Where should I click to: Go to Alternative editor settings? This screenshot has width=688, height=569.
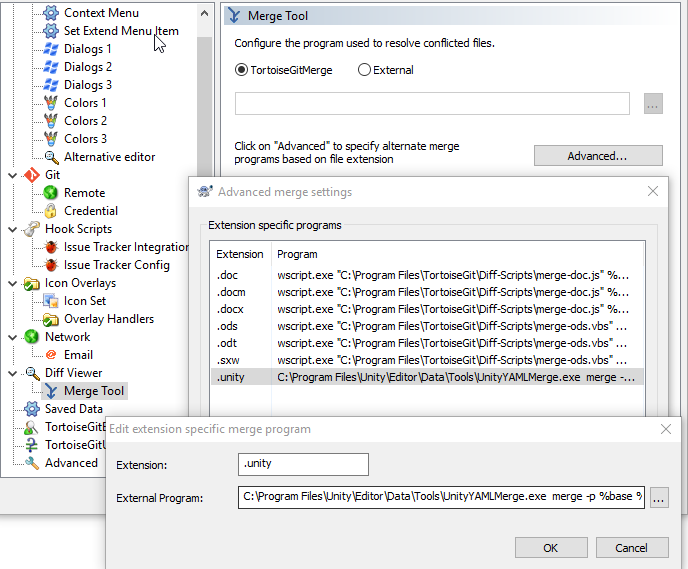tap(109, 157)
